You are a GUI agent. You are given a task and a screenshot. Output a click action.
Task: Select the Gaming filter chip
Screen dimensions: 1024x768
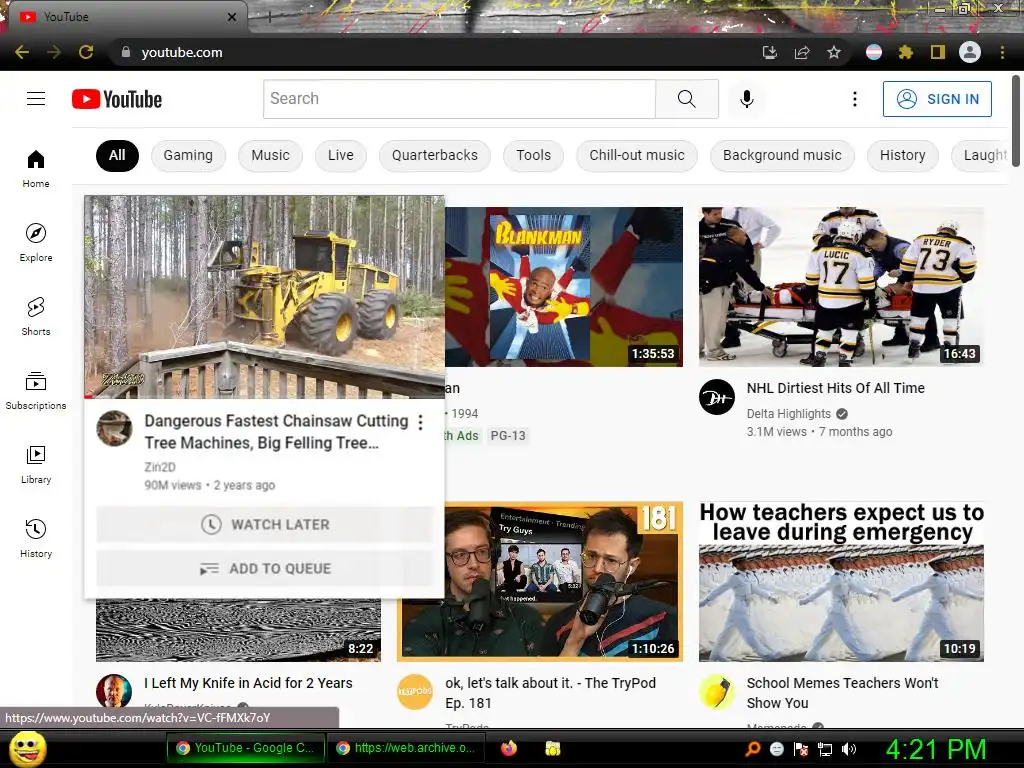(188, 155)
